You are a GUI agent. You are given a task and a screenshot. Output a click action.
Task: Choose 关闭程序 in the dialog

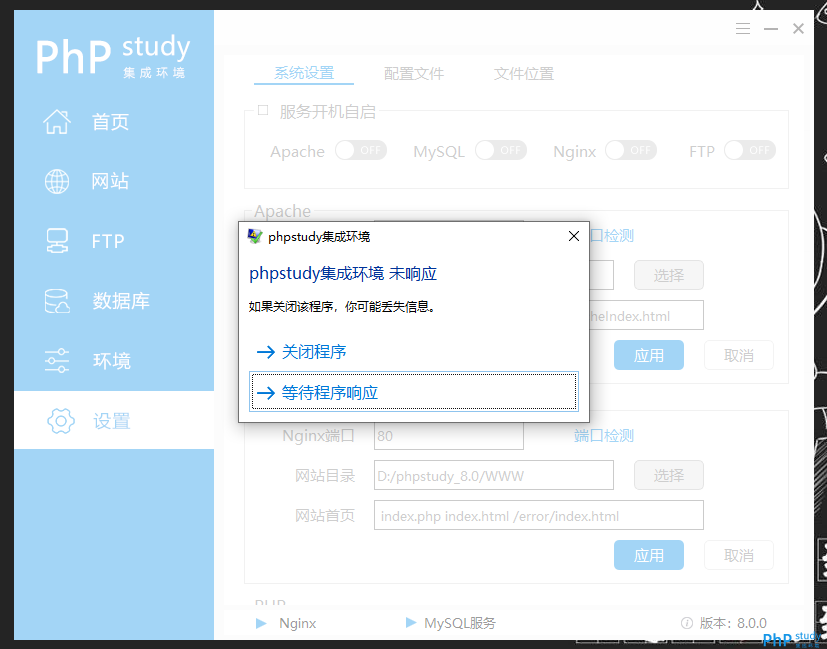(414, 352)
